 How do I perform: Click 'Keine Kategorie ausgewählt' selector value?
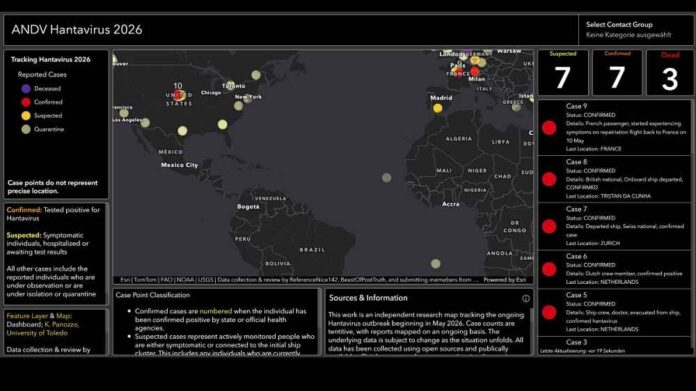tap(628, 35)
